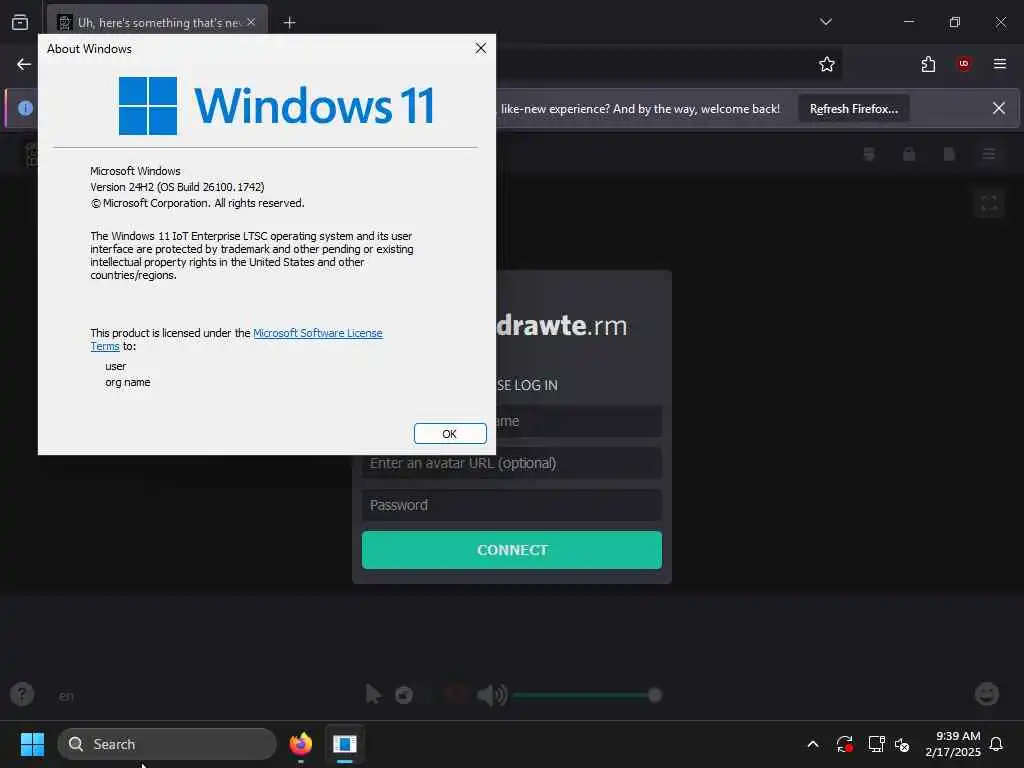Image resolution: width=1024 pixels, height=768 pixels.
Task: Click the muted volume tray icon
Action: [x=902, y=744]
